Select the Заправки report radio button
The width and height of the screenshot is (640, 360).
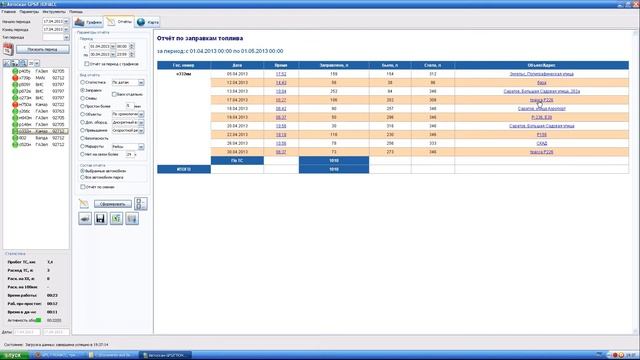pos(82,90)
